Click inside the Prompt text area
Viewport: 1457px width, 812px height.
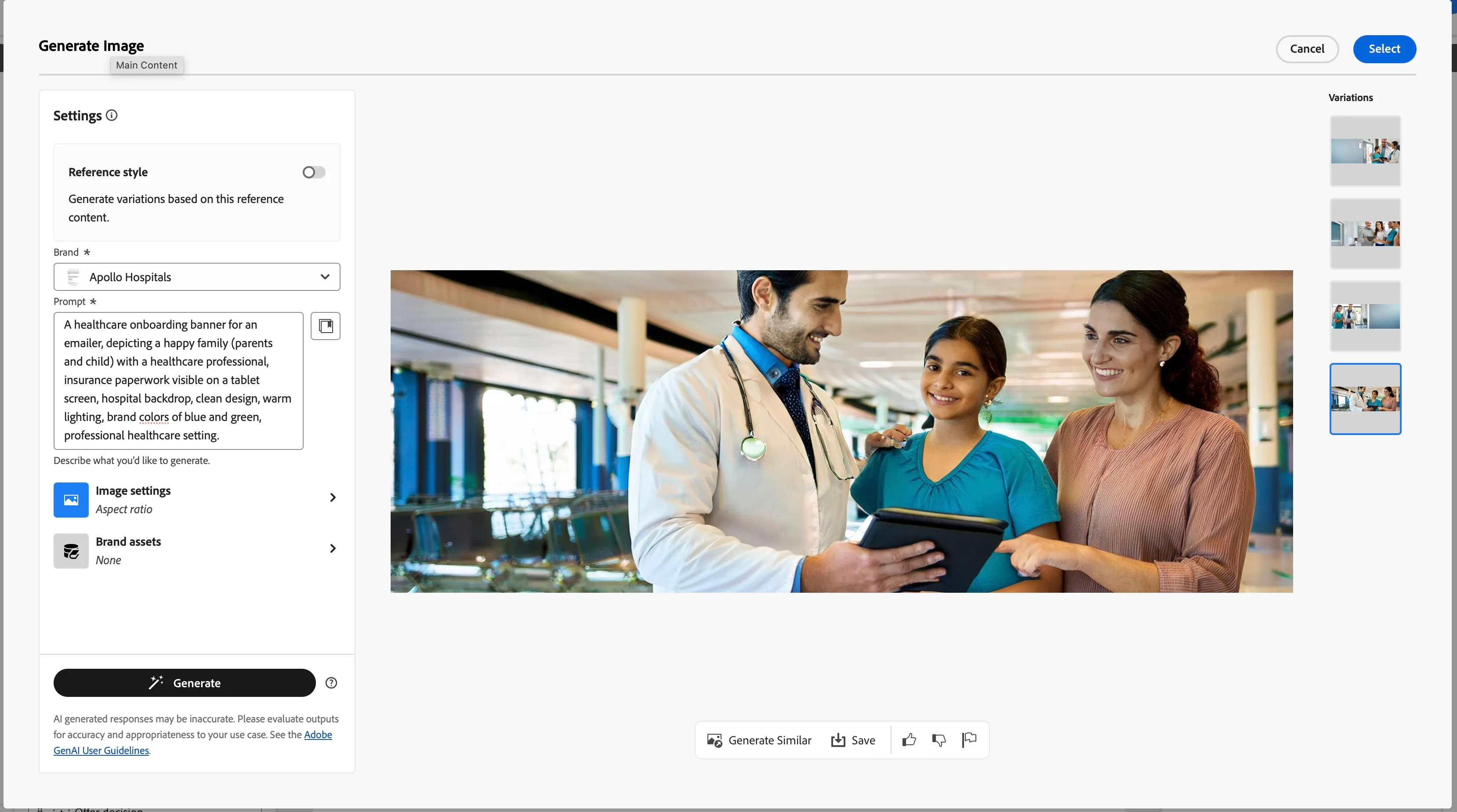(x=178, y=381)
